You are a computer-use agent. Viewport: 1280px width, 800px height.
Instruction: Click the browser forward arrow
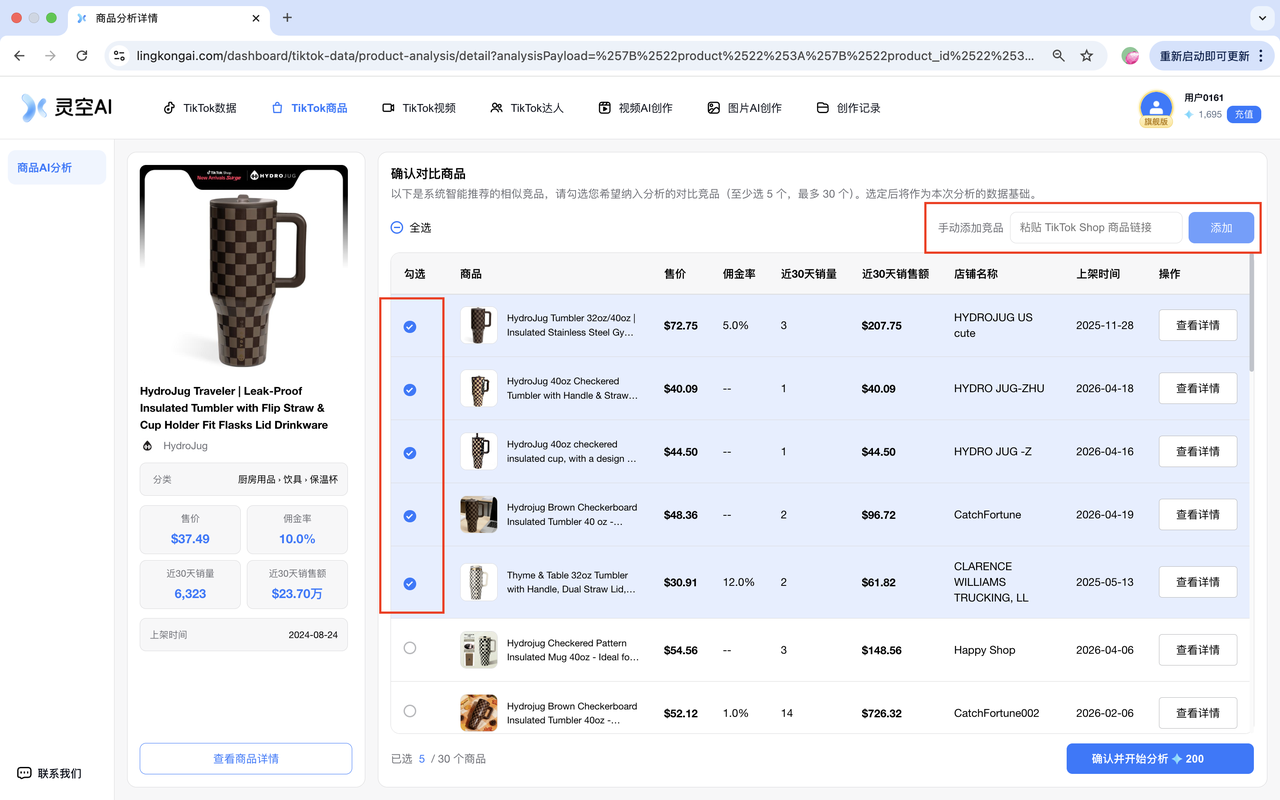pos(50,56)
